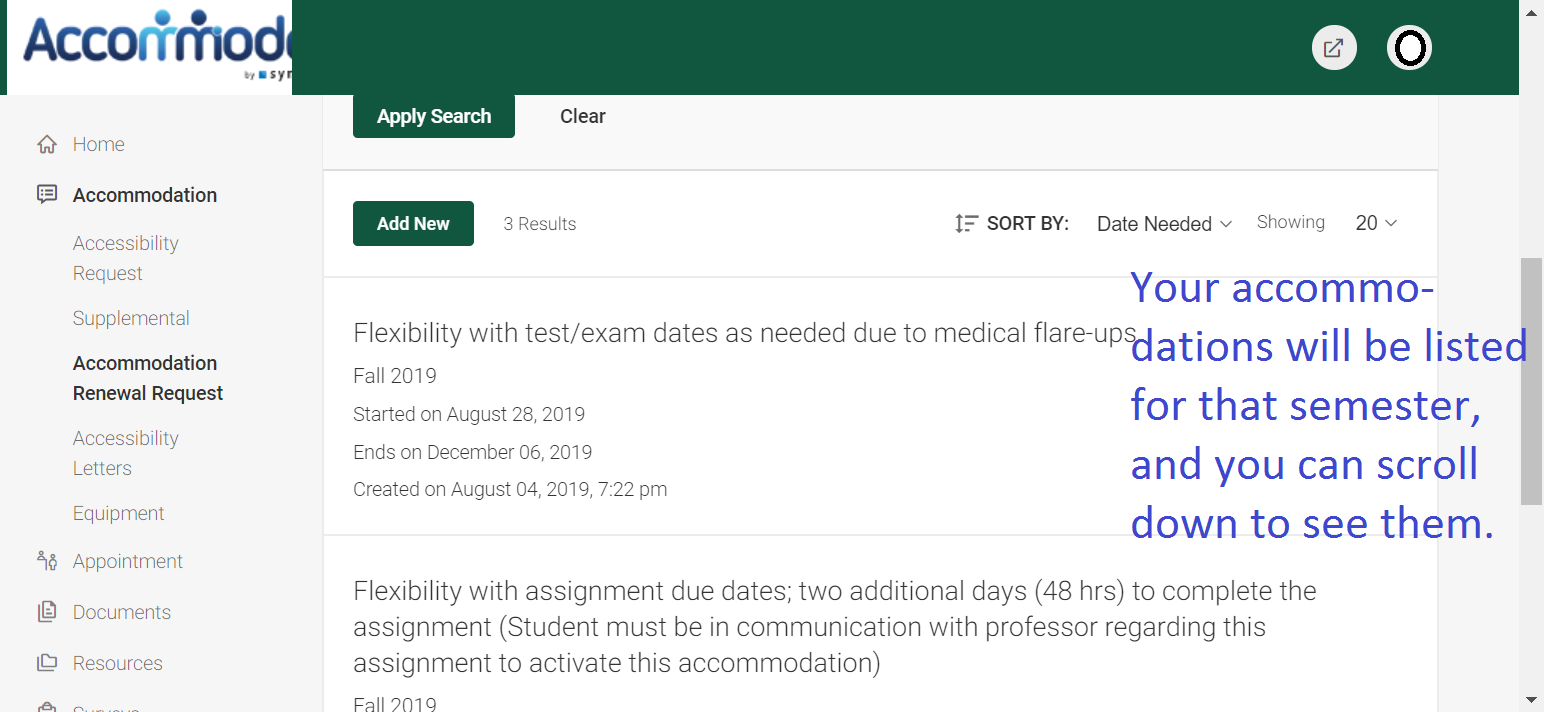Screen dimensions: 1544x712
Task: Open Accommodation Renewal Request page
Action: 147,378
